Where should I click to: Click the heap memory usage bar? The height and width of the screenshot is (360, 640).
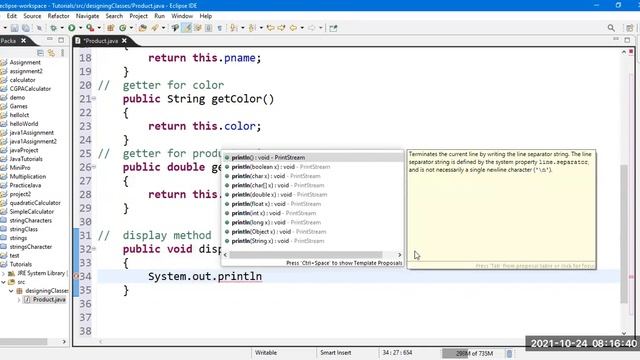[x=473, y=353]
